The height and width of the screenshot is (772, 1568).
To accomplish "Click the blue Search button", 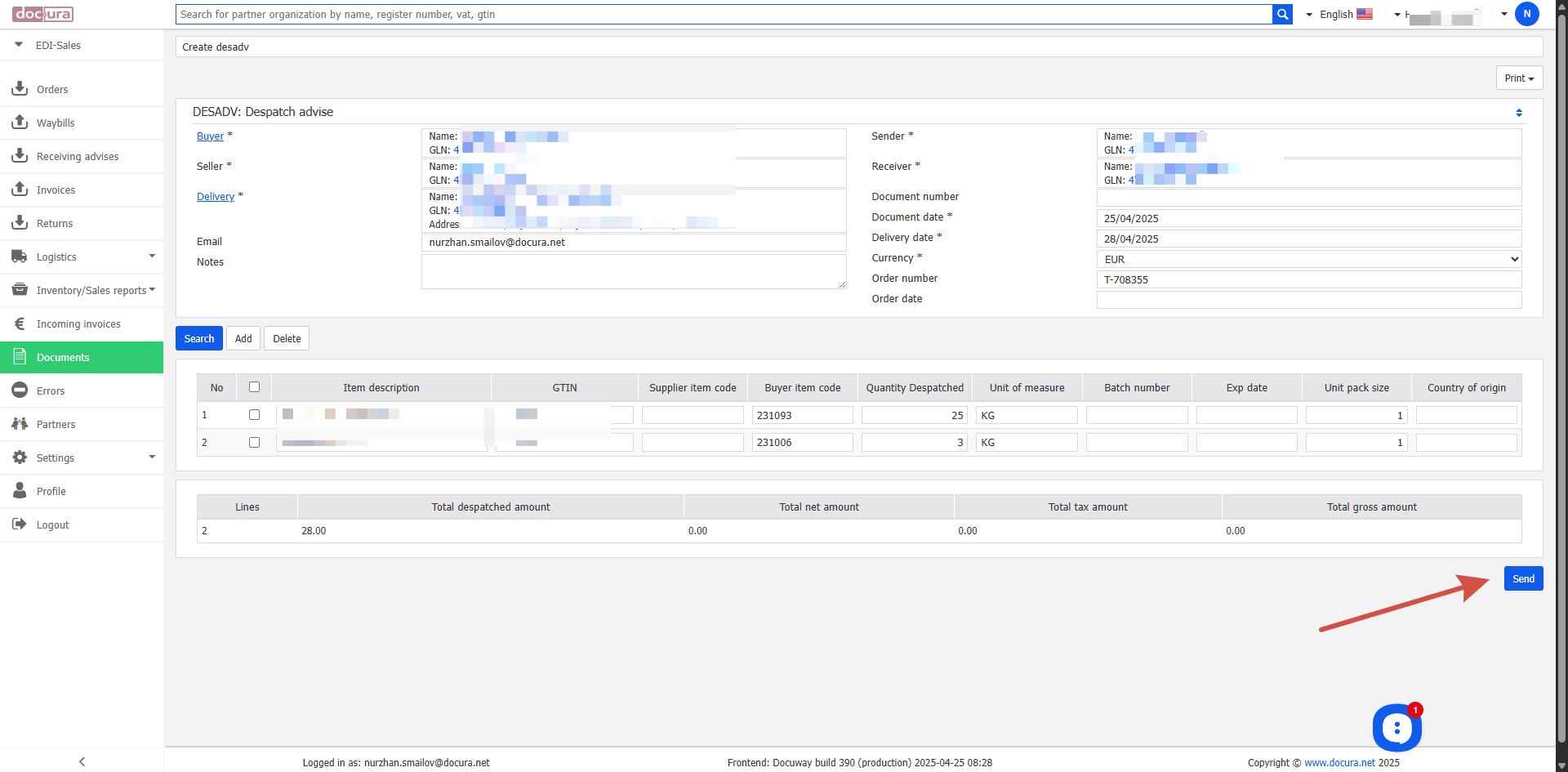I will click(x=199, y=338).
